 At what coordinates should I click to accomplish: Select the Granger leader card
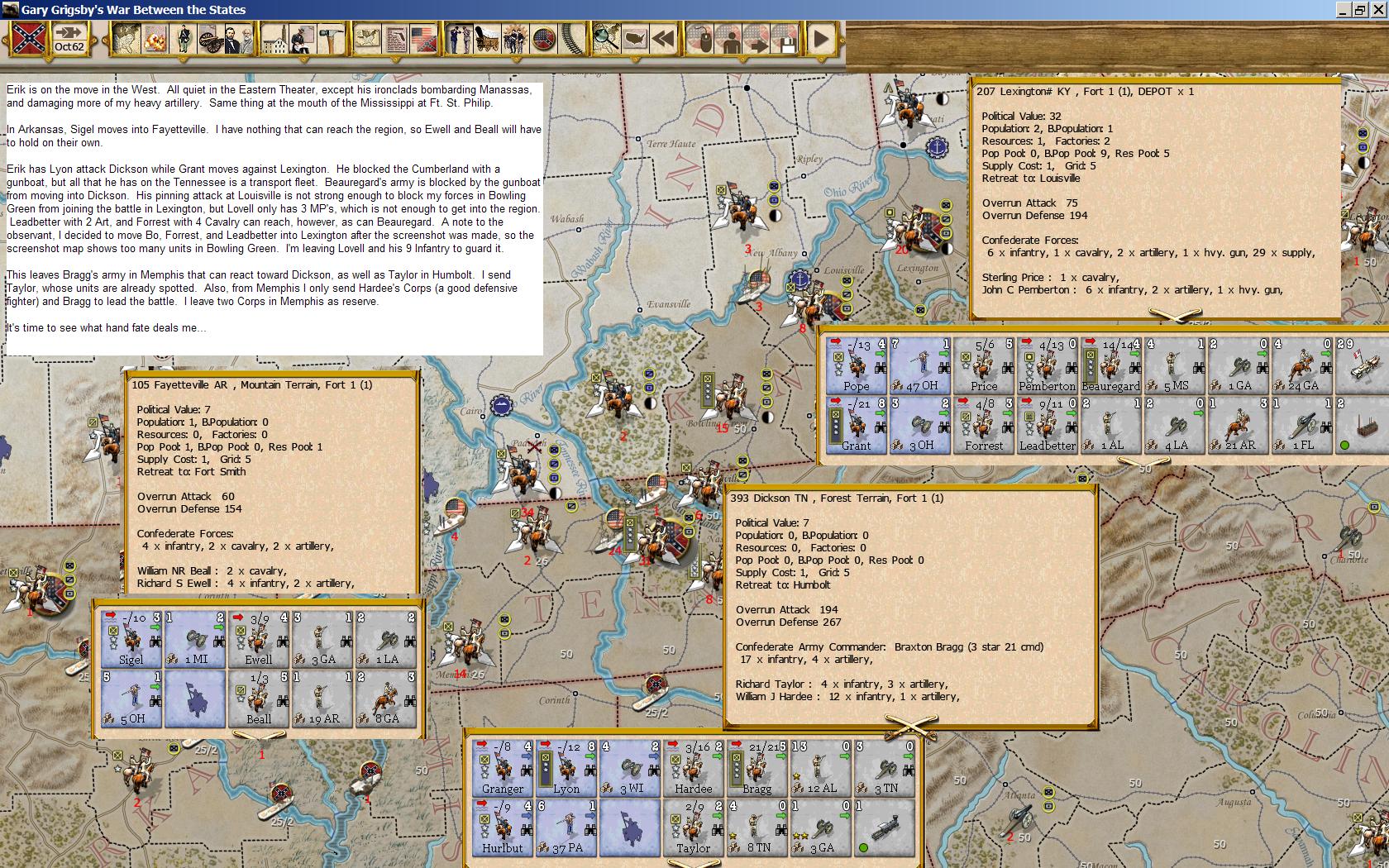(503, 767)
